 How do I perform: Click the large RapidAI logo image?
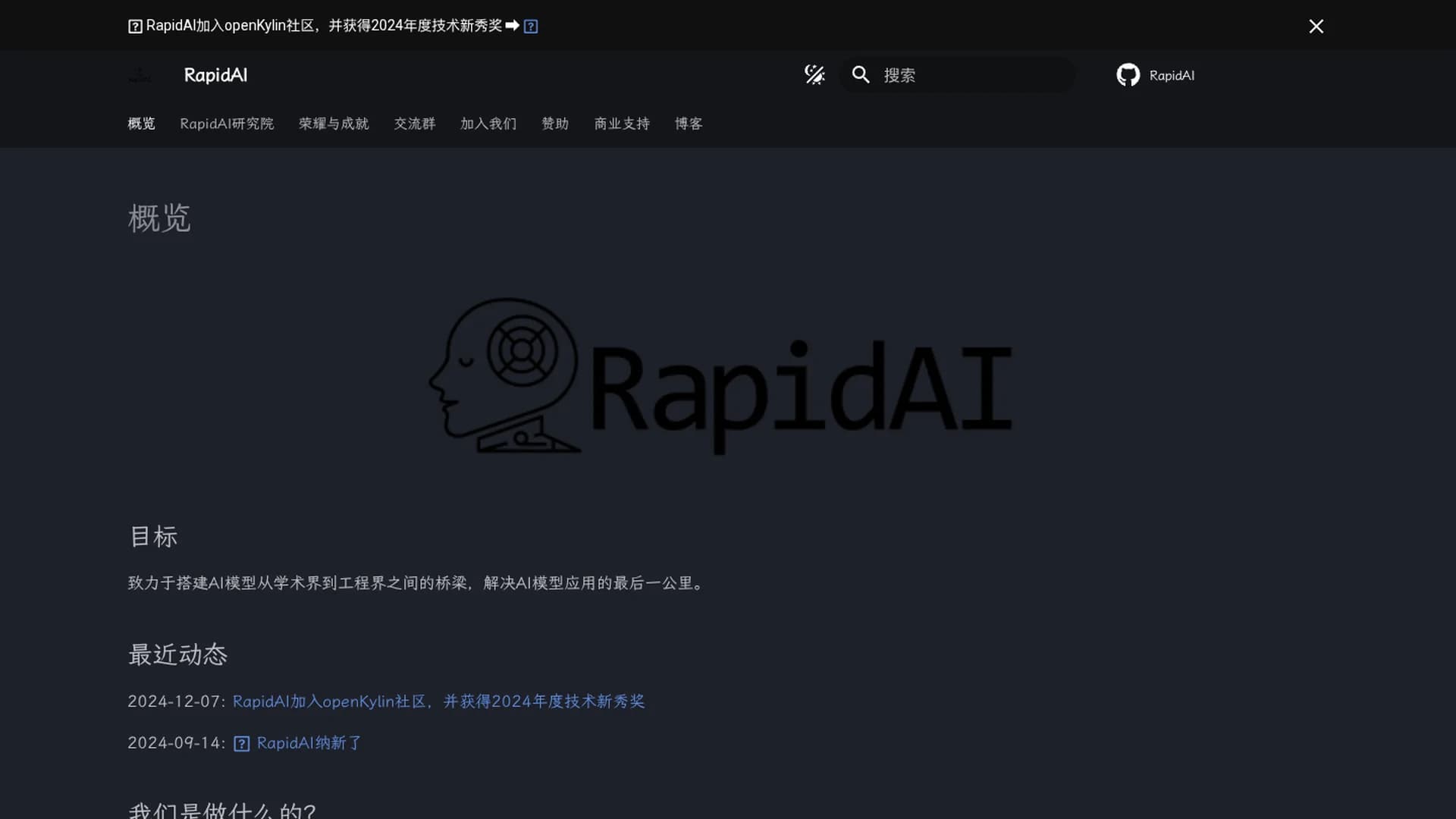pyautogui.click(x=720, y=376)
